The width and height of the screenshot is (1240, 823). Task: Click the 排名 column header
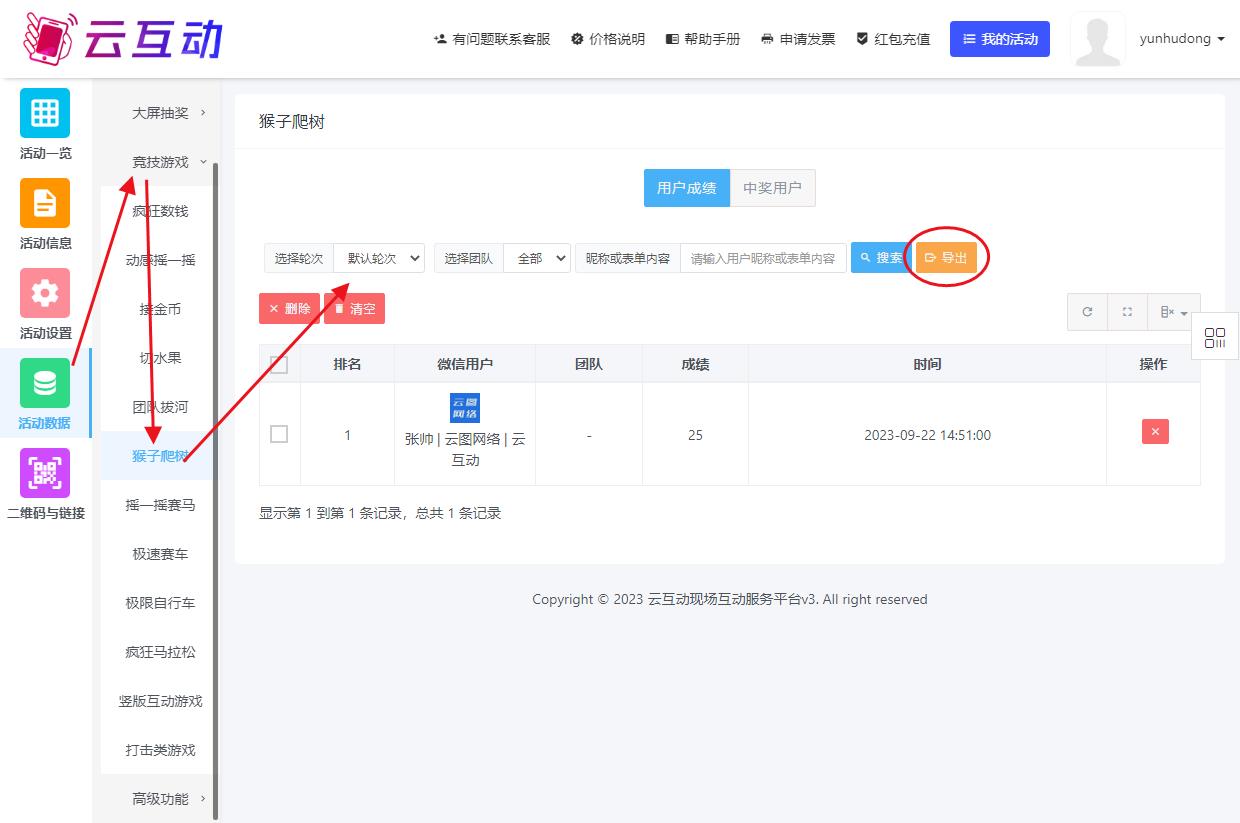pyautogui.click(x=347, y=364)
